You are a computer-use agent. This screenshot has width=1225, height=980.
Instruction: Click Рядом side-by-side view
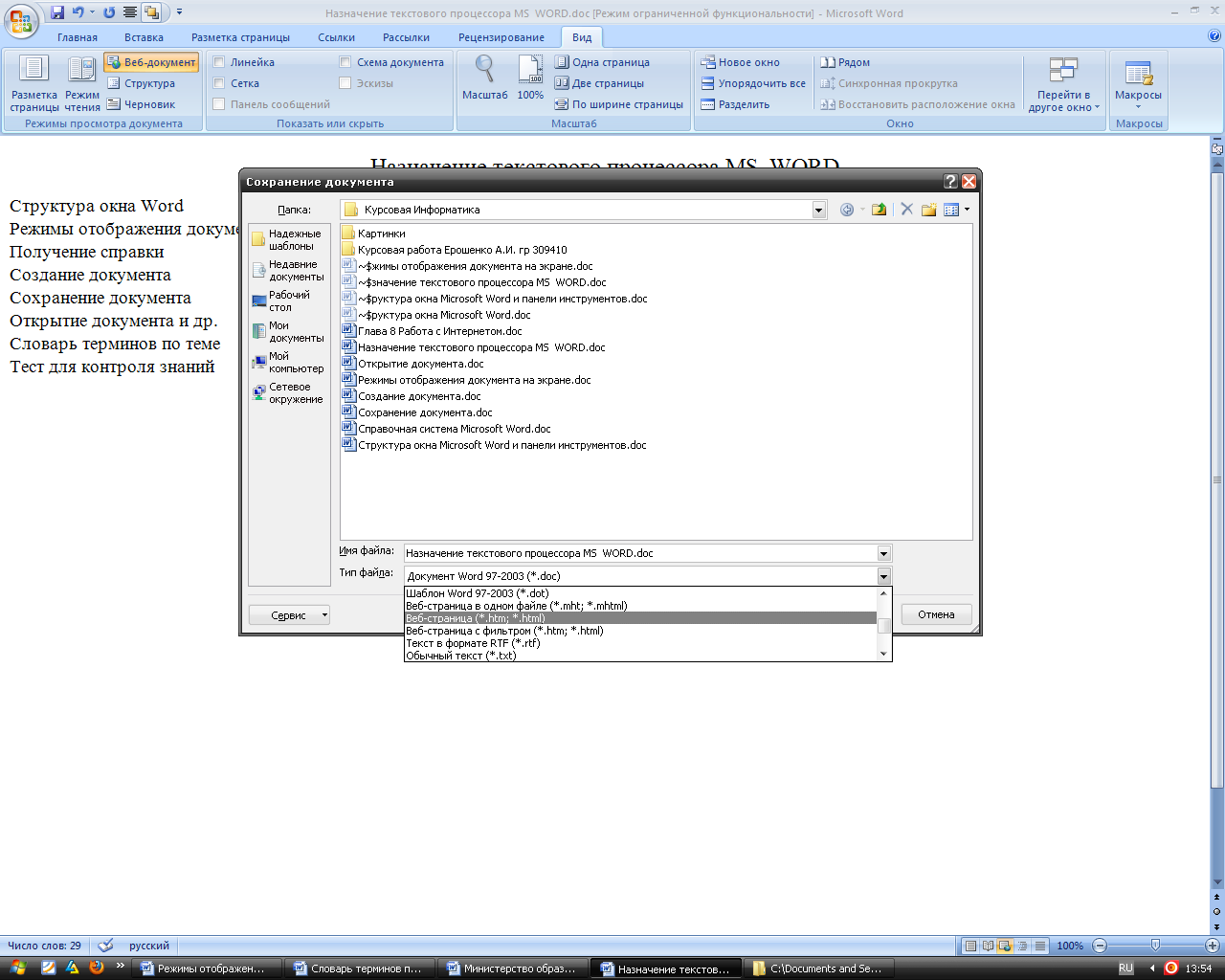pyautogui.click(x=845, y=62)
